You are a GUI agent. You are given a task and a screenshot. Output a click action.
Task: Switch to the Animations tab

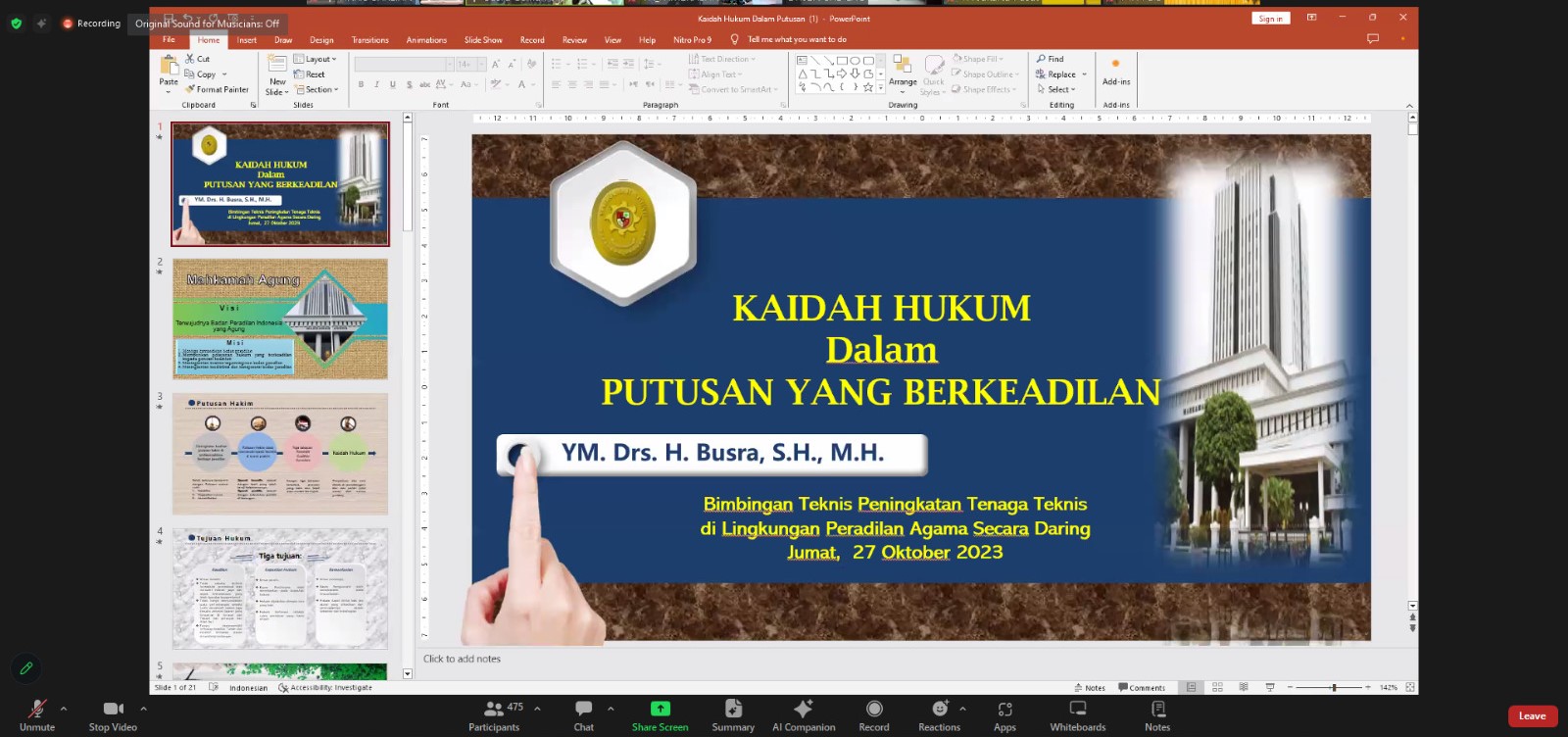coord(426,40)
